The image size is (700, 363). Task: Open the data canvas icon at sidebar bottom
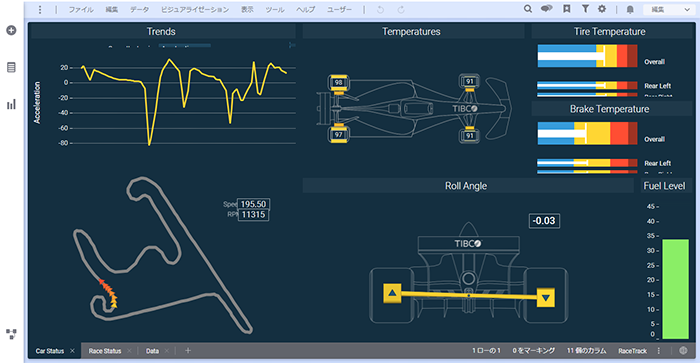[x=11, y=334]
